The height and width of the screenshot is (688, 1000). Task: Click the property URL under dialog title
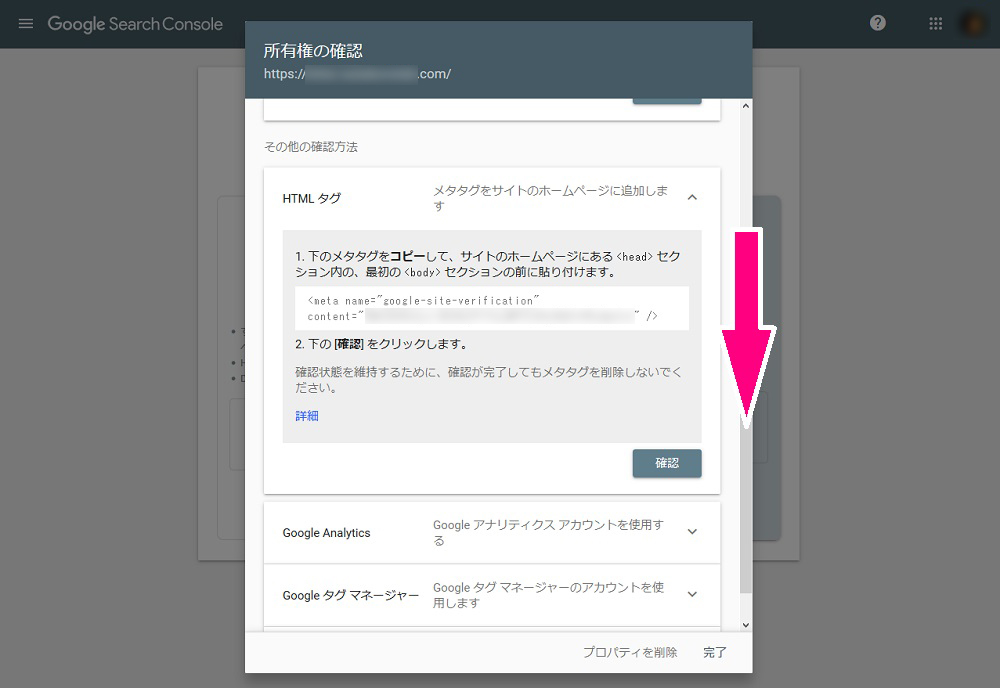pos(358,74)
